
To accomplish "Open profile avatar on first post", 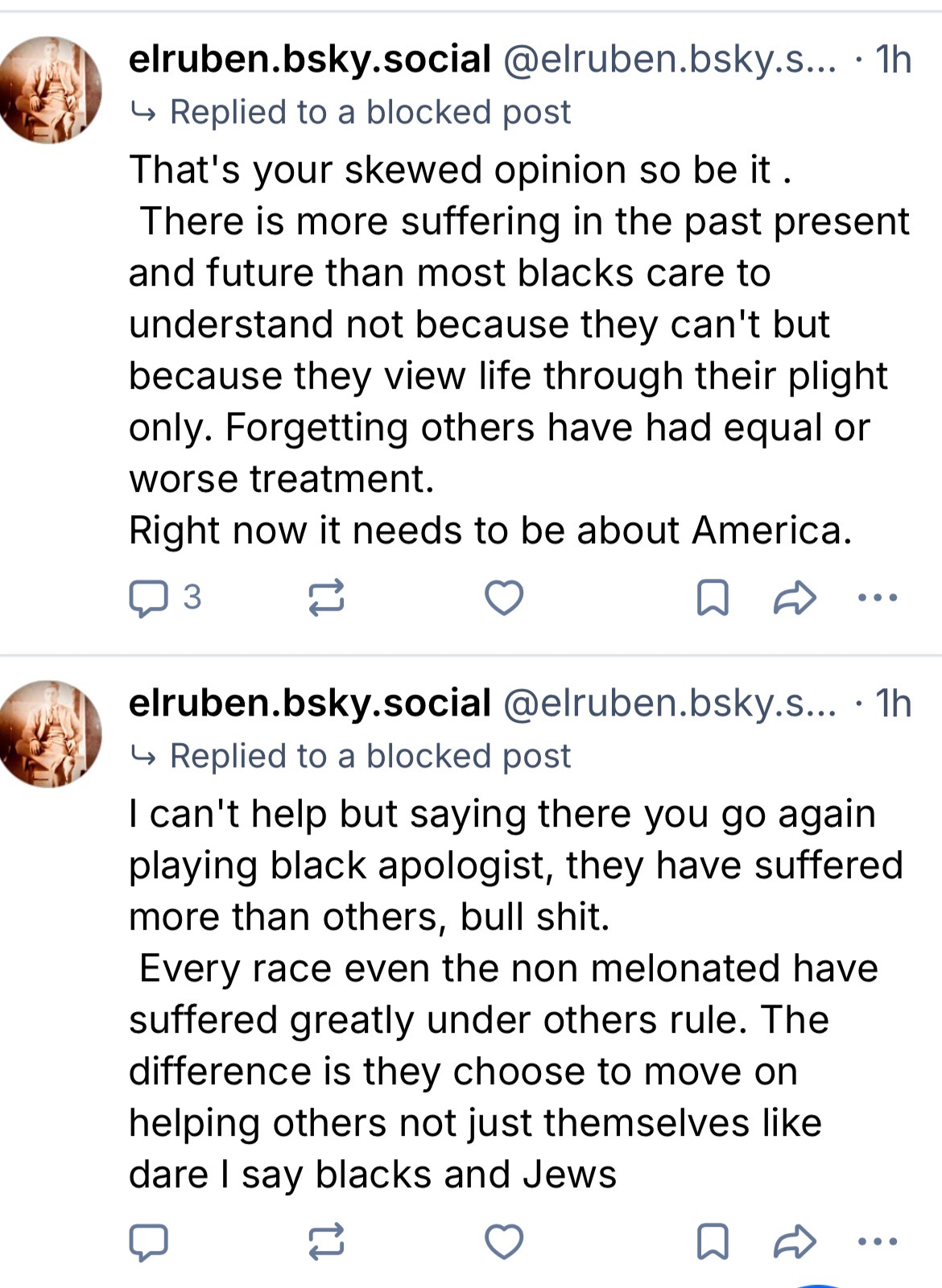I will 50,89.
